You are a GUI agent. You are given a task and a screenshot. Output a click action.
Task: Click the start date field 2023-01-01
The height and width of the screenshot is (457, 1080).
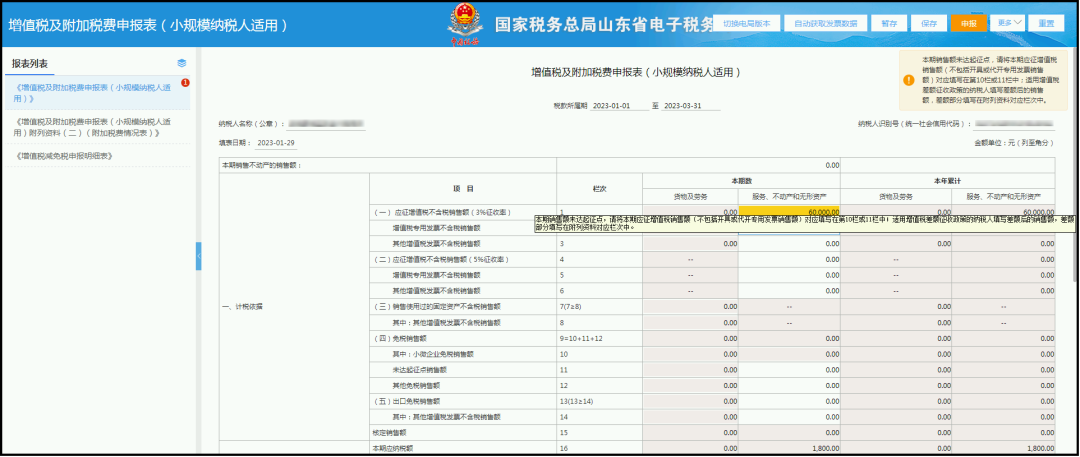point(619,106)
